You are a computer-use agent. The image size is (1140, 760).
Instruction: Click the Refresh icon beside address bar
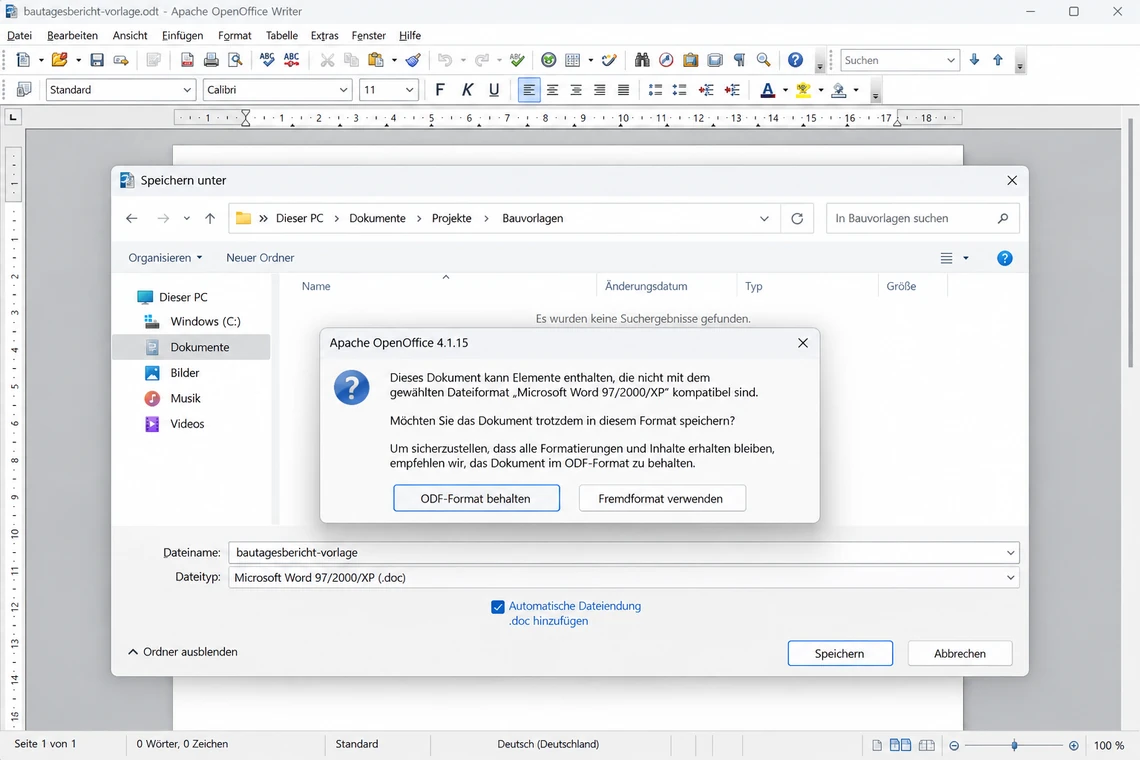(797, 218)
